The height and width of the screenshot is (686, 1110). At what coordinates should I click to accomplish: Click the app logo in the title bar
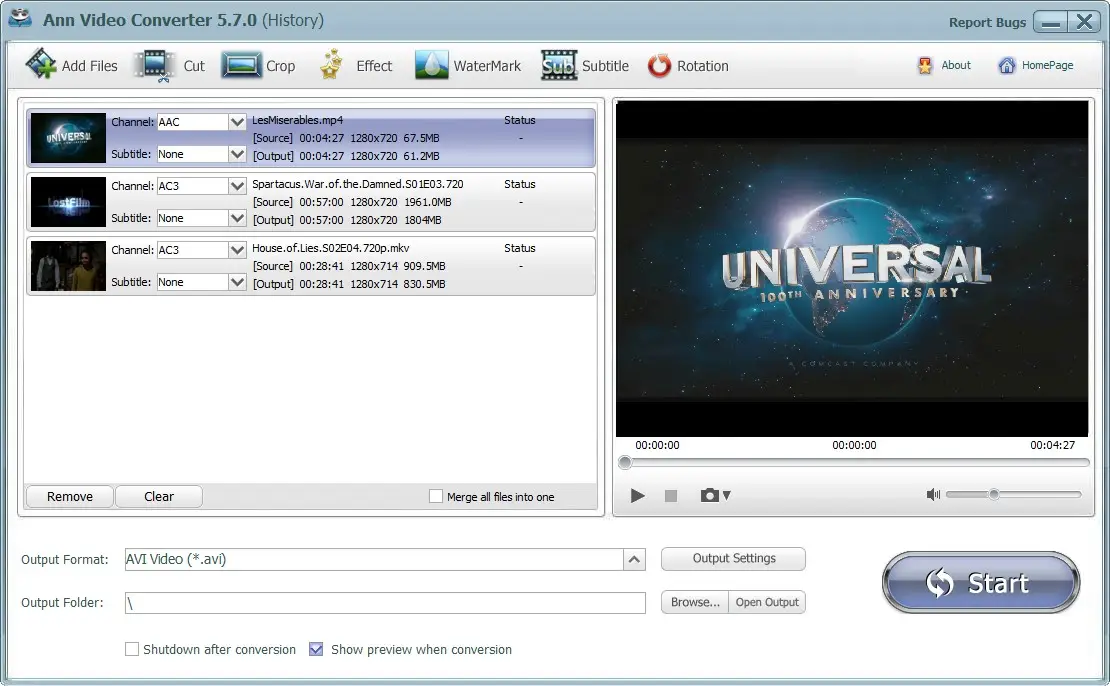20,18
